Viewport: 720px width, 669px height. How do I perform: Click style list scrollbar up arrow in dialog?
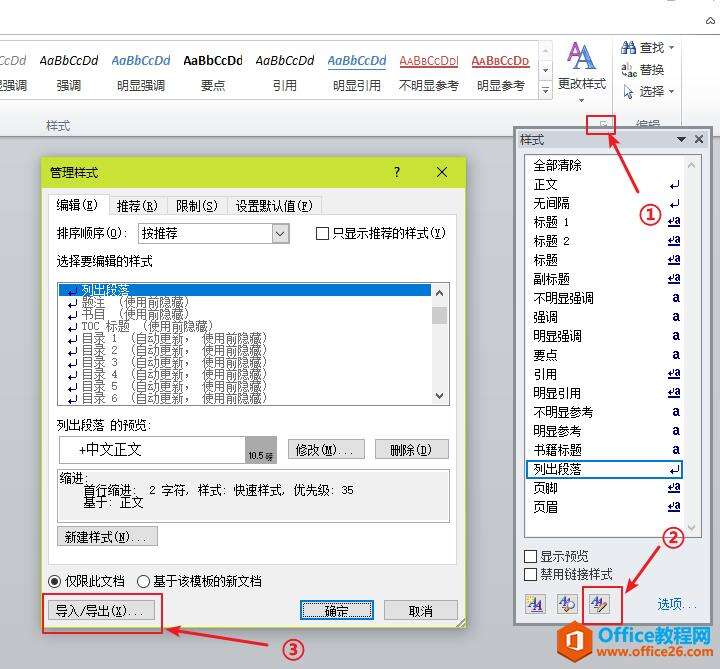click(x=439, y=292)
